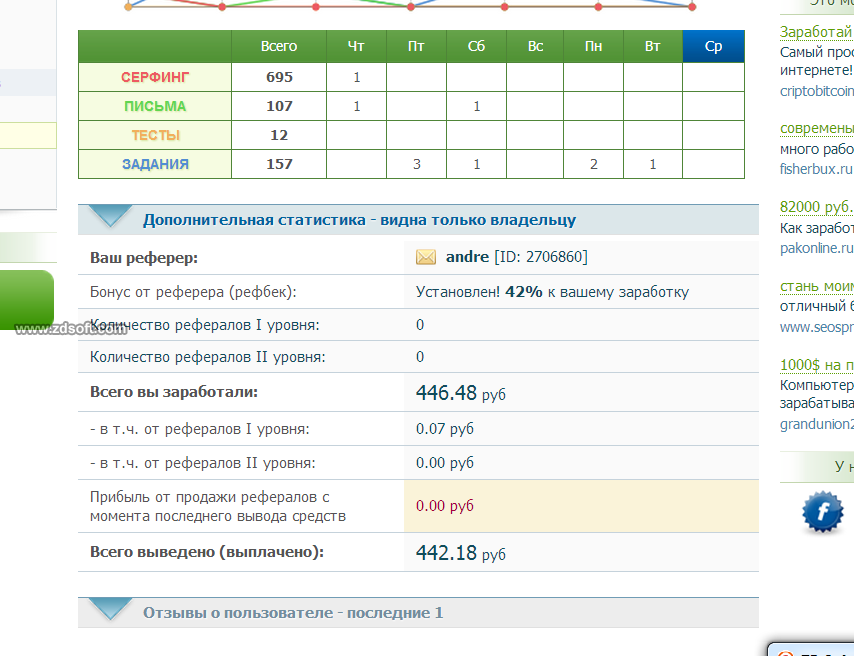Click the envelope icon next to andre

pos(426,258)
